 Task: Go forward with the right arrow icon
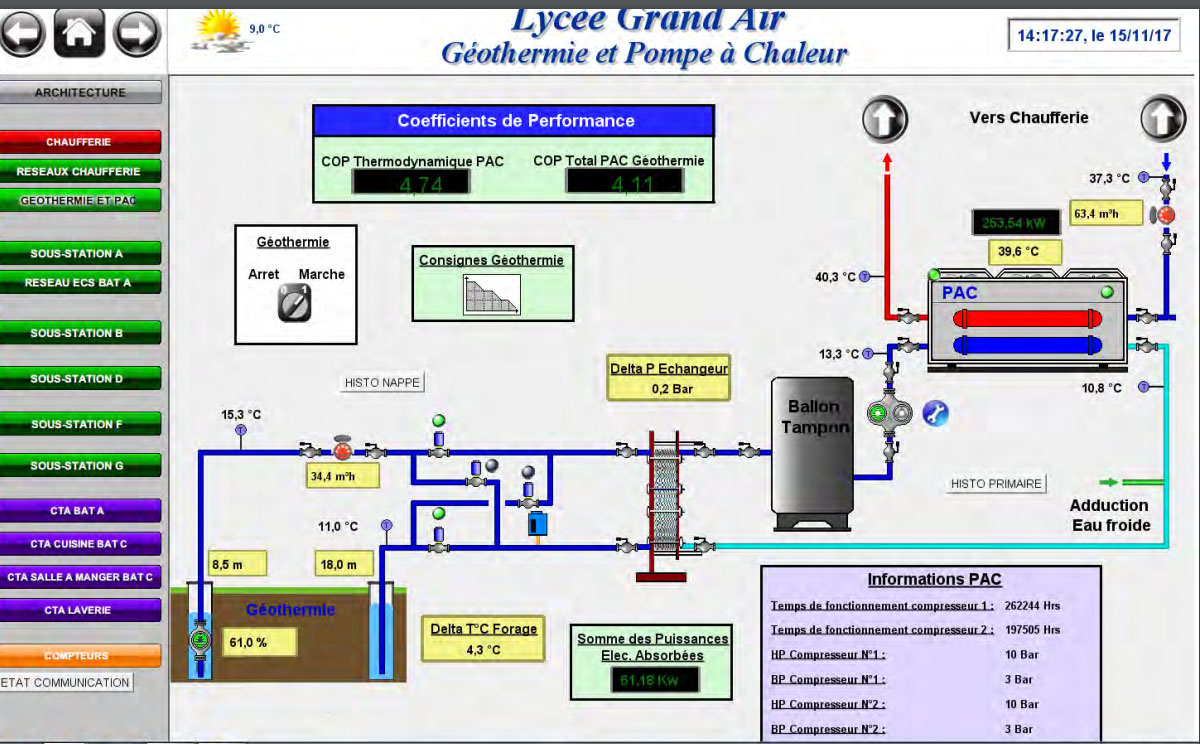pos(137,33)
